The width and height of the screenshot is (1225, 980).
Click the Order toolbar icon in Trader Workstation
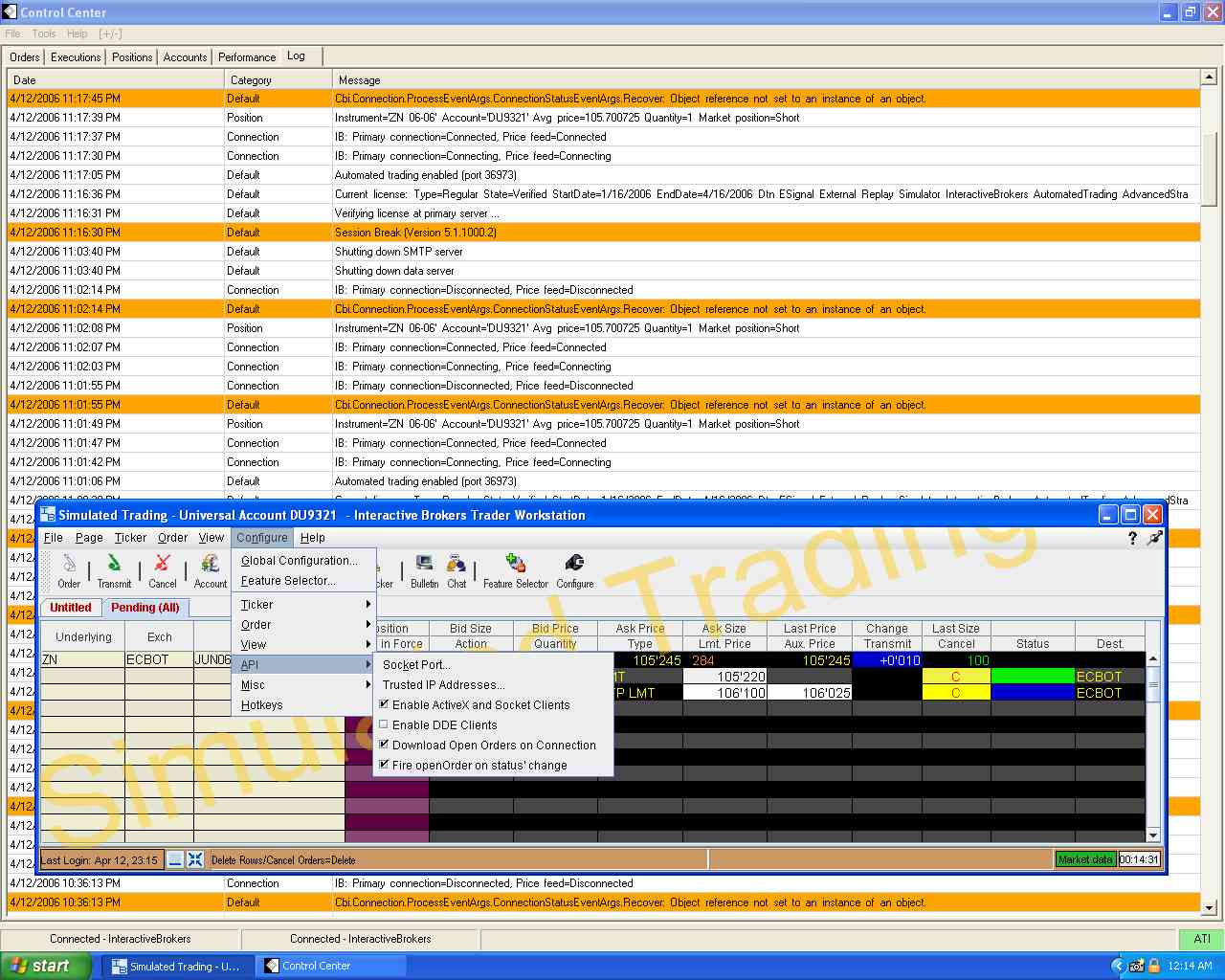coord(69,570)
